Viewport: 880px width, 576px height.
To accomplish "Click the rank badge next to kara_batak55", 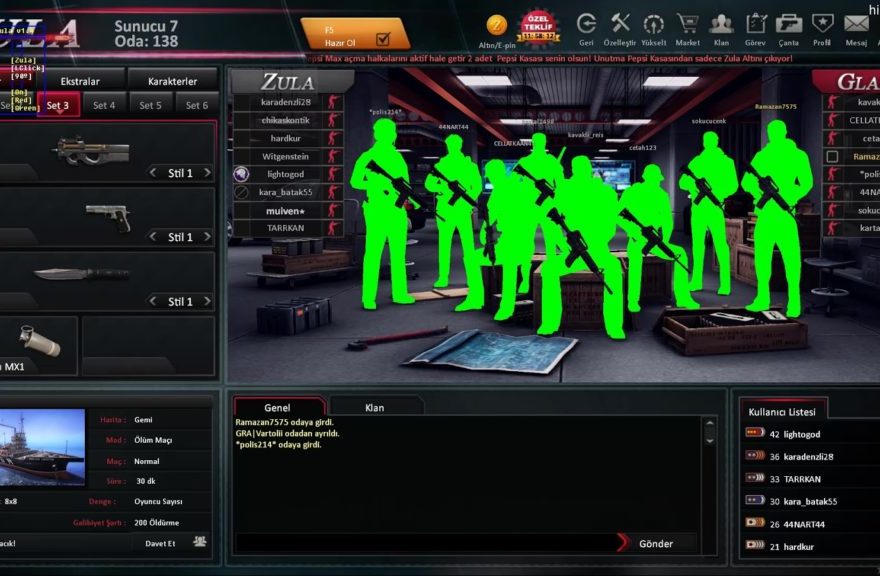I will [755, 500].
